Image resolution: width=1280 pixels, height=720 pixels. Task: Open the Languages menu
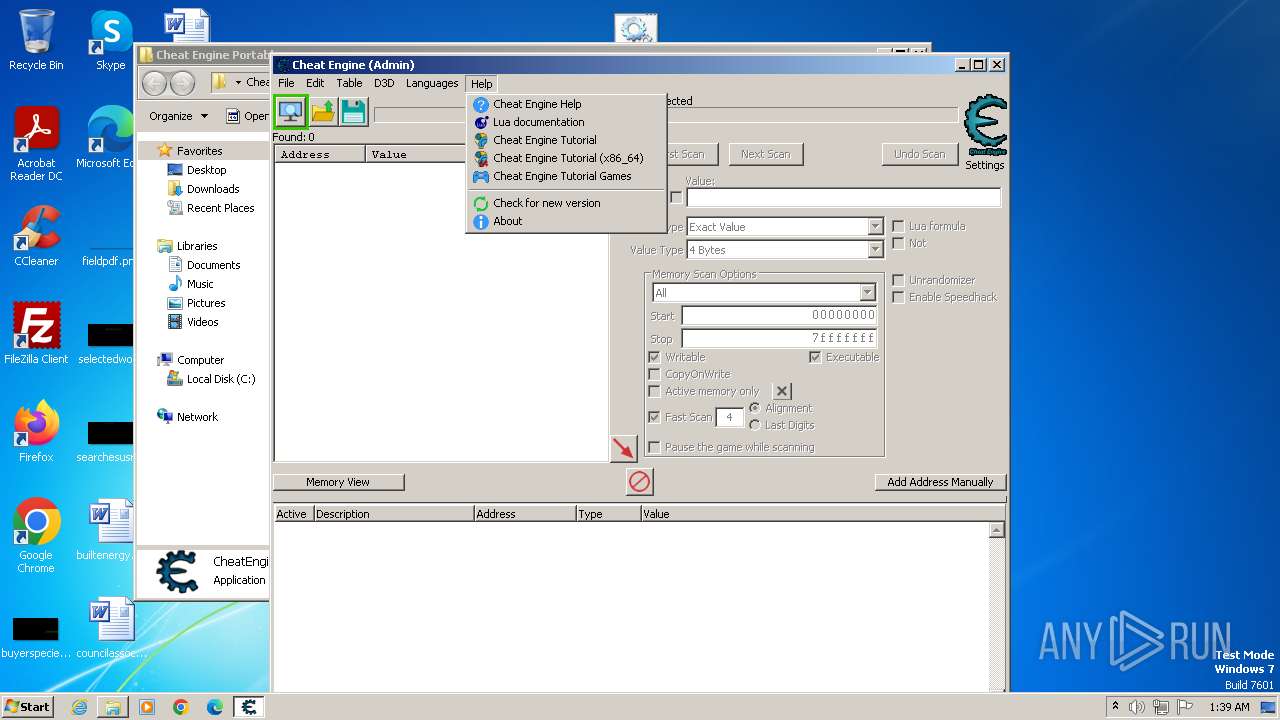click(432, 83)
